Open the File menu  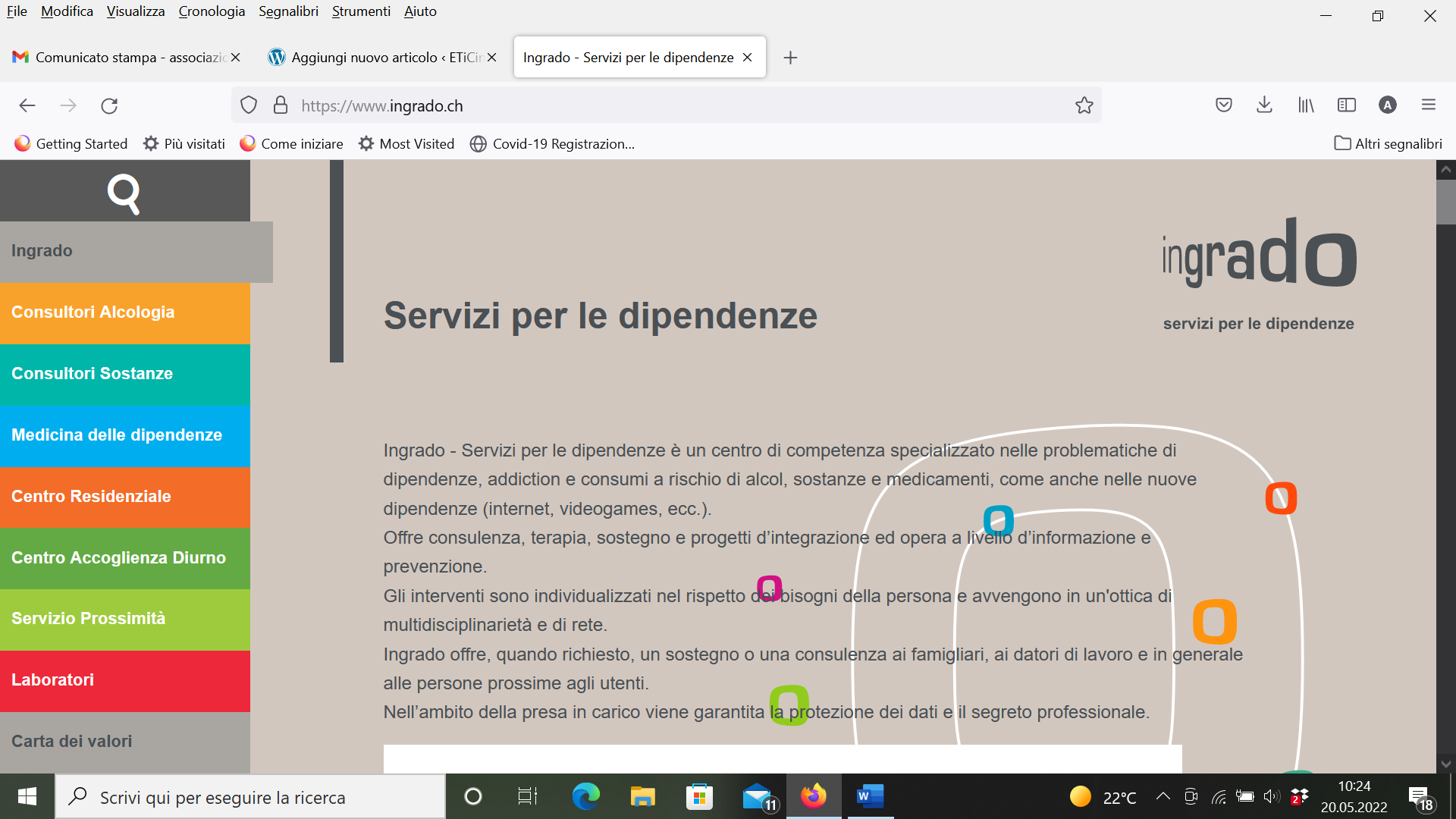[x=17, y=11]
